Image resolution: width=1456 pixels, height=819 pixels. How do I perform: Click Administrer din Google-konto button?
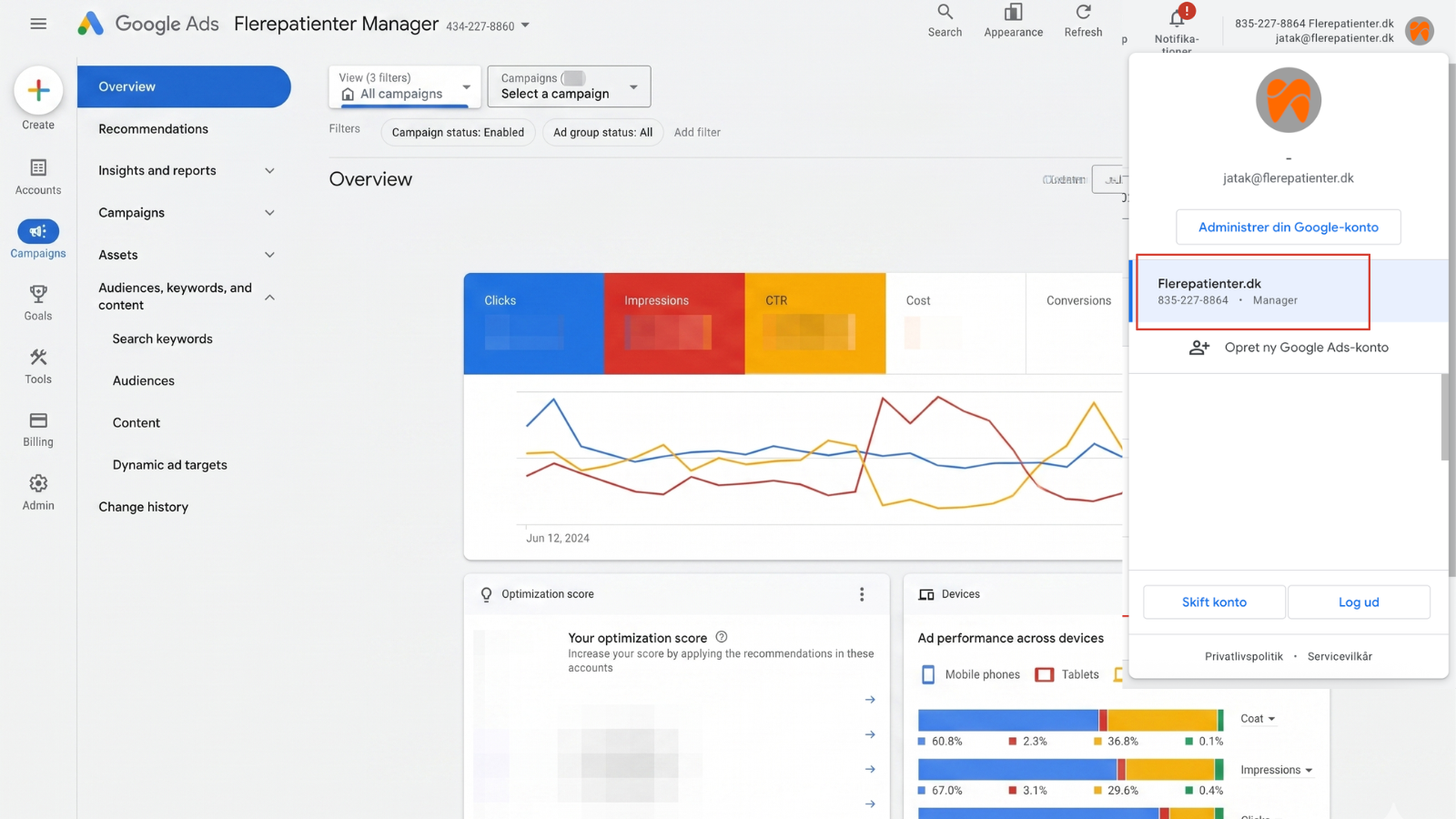1289,227
